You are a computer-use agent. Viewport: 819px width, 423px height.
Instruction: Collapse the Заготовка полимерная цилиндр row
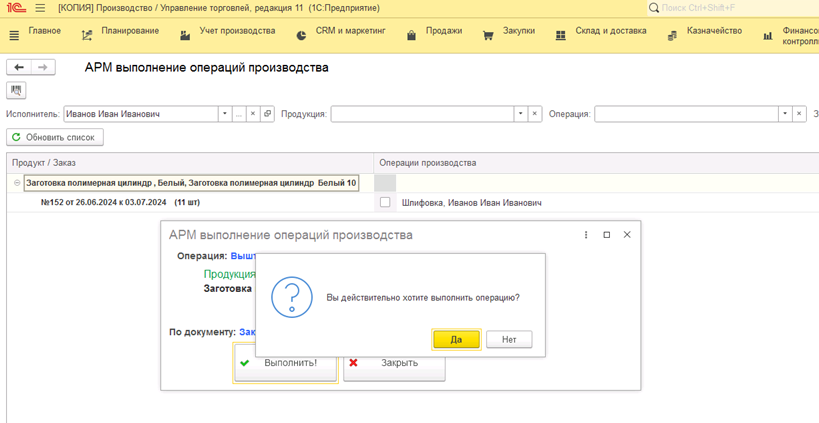pyautogui.click(x=17, y=183)
